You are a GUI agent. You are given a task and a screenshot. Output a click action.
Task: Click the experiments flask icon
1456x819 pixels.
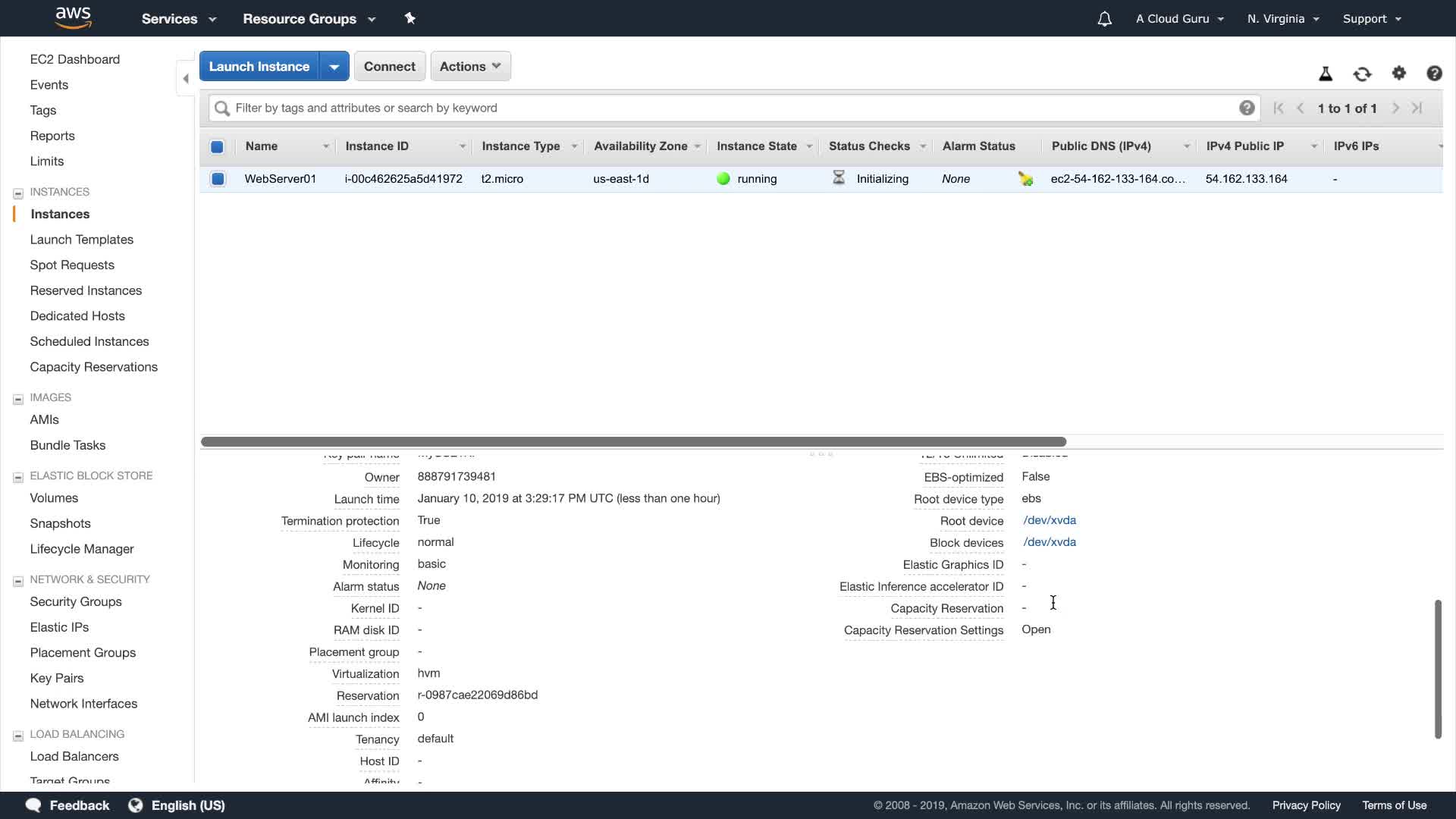click(1326, 74)
